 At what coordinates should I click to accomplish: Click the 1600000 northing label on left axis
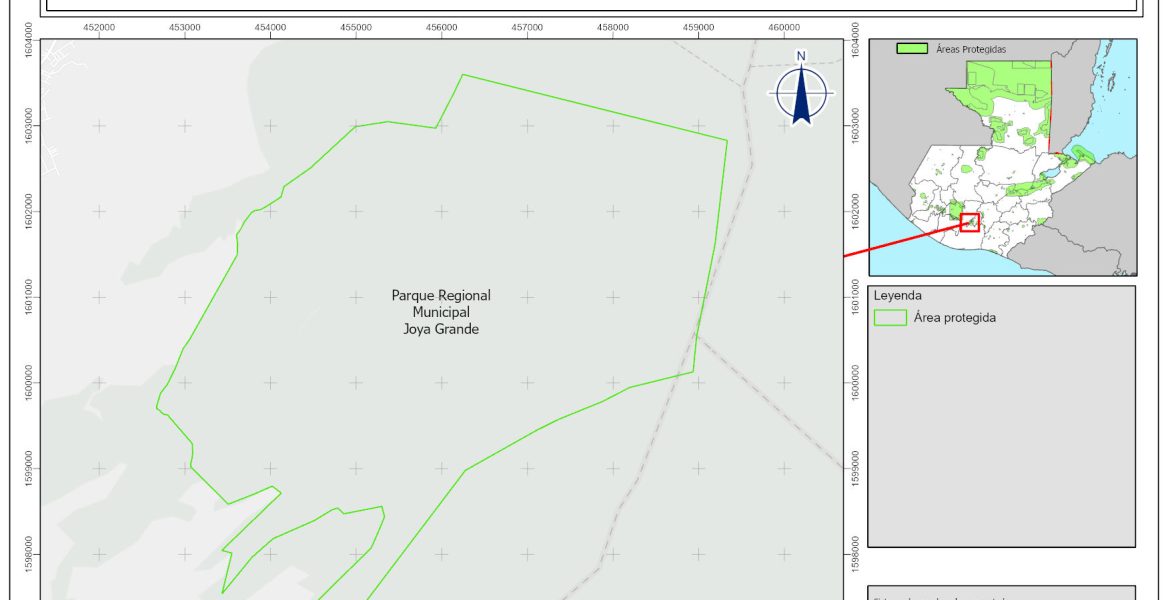point(30,382)
